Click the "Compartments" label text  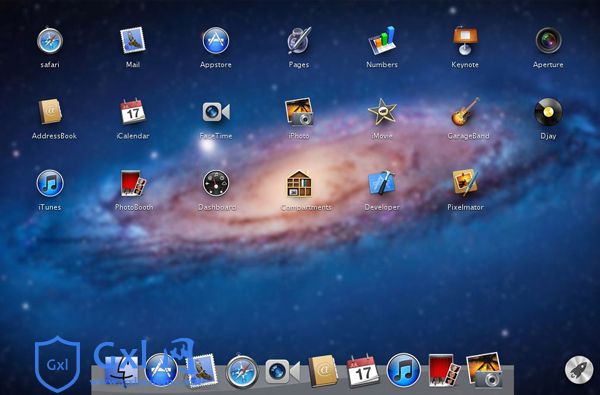tap(306, 207)
